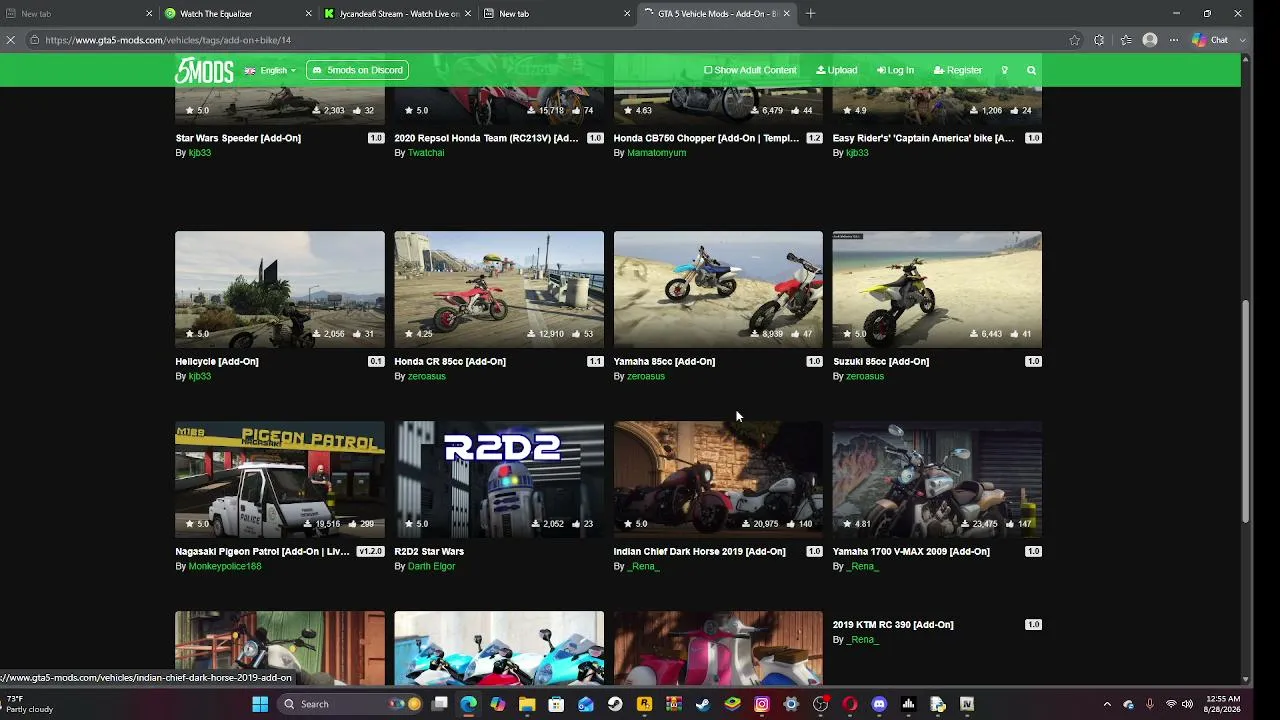Open the Yamaha 85cc mod thumbnail
1280x720 pixels.
[718, 289]
